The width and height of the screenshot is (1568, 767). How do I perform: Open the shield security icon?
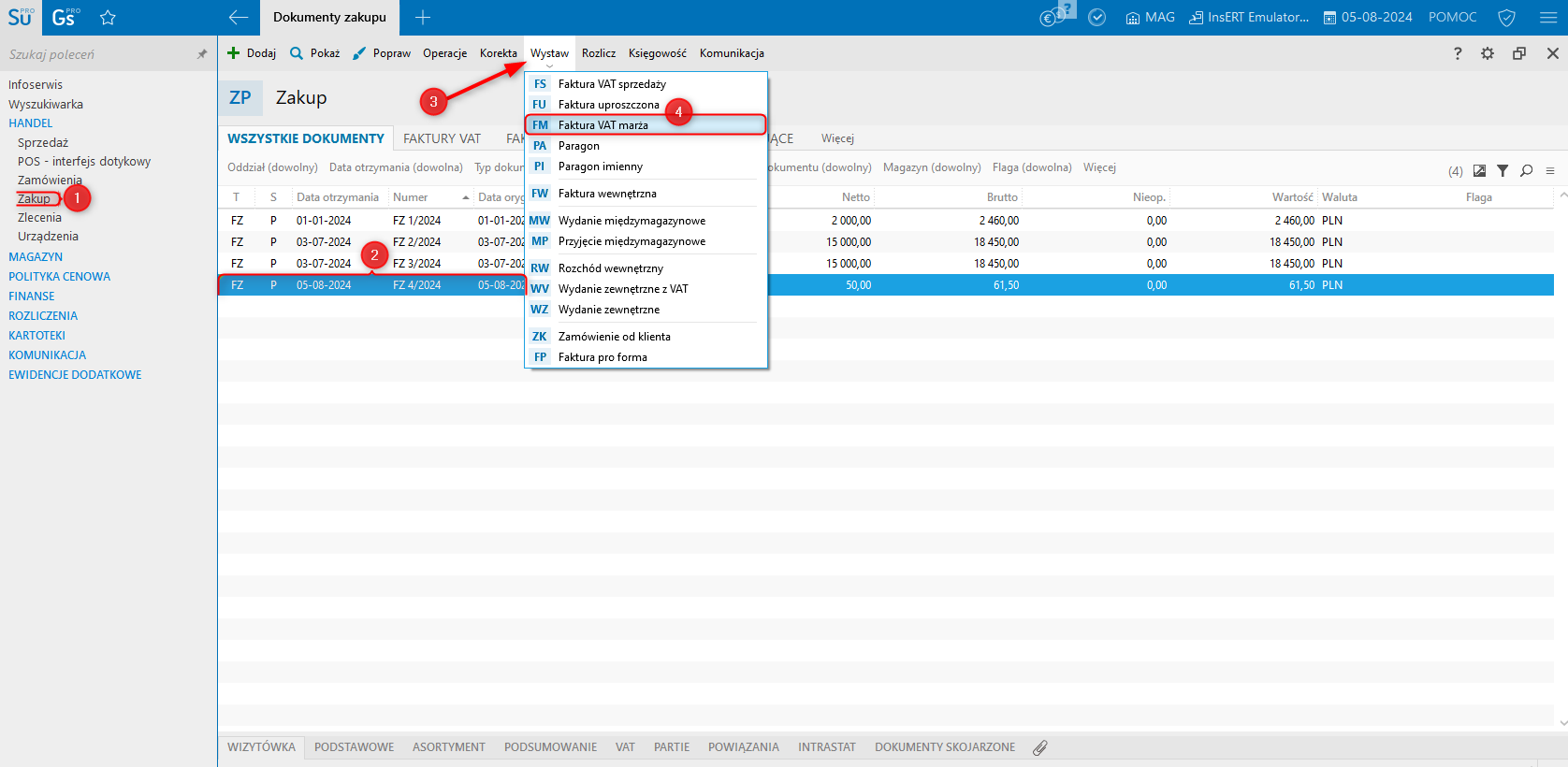pos(1506,17)
